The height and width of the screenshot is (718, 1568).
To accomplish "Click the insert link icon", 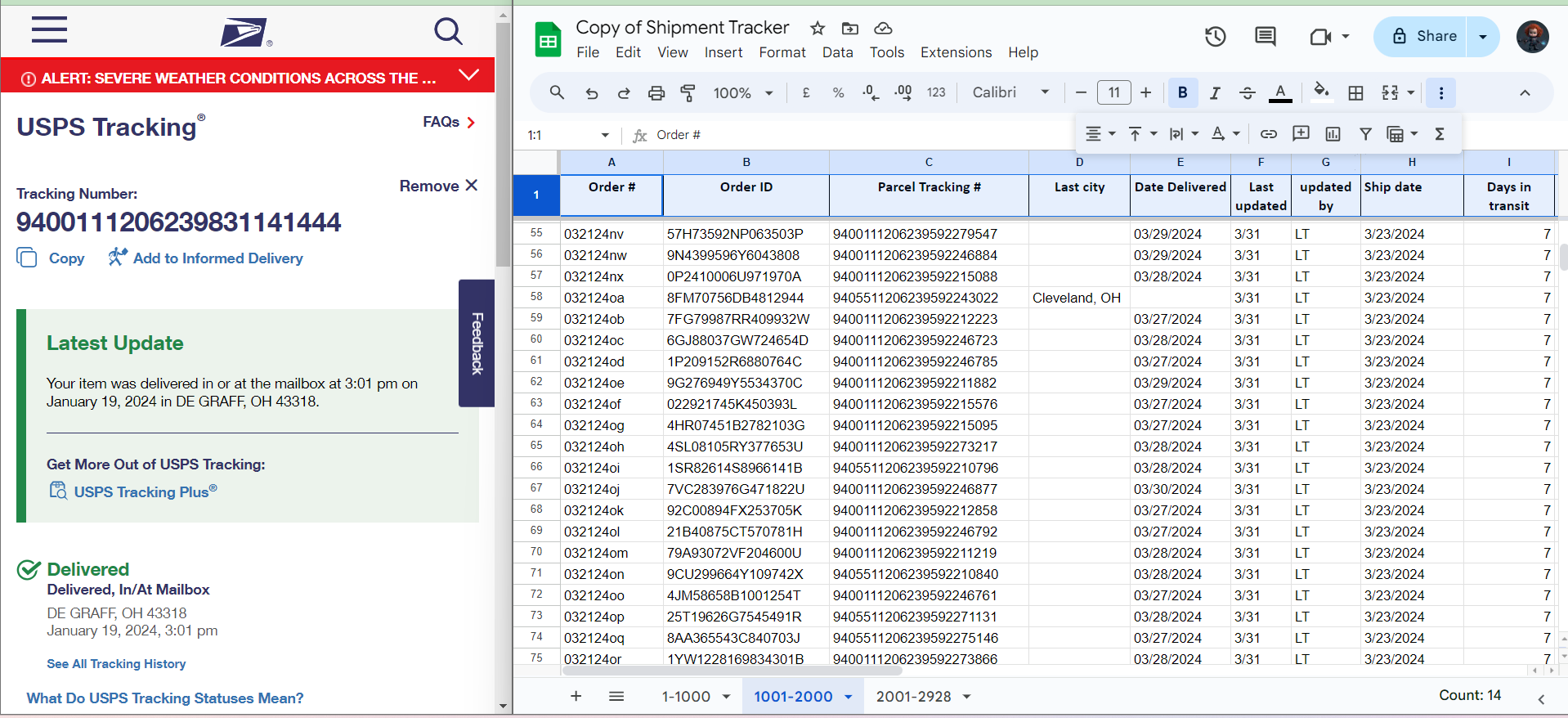I will 1269,134.
